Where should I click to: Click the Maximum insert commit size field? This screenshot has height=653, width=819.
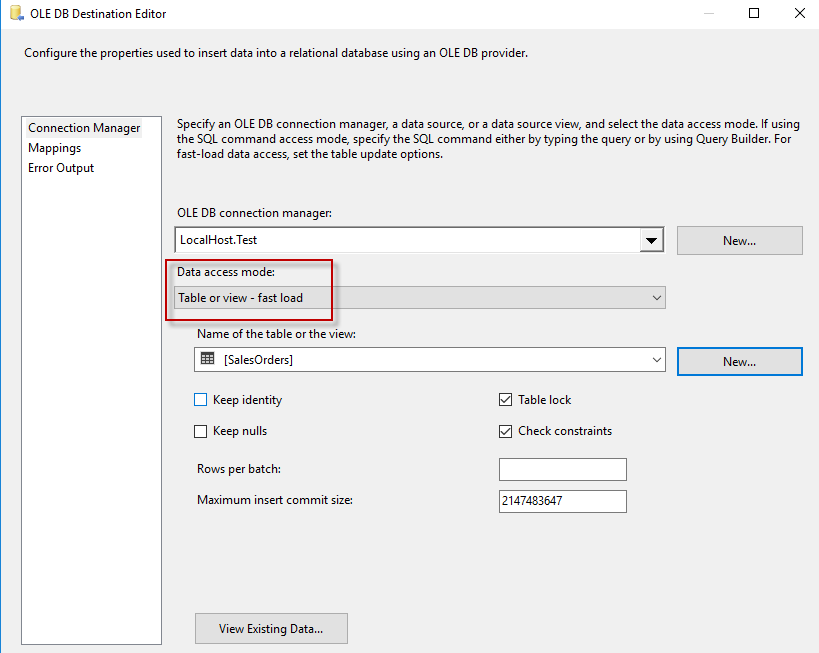(x=562, y=501)
